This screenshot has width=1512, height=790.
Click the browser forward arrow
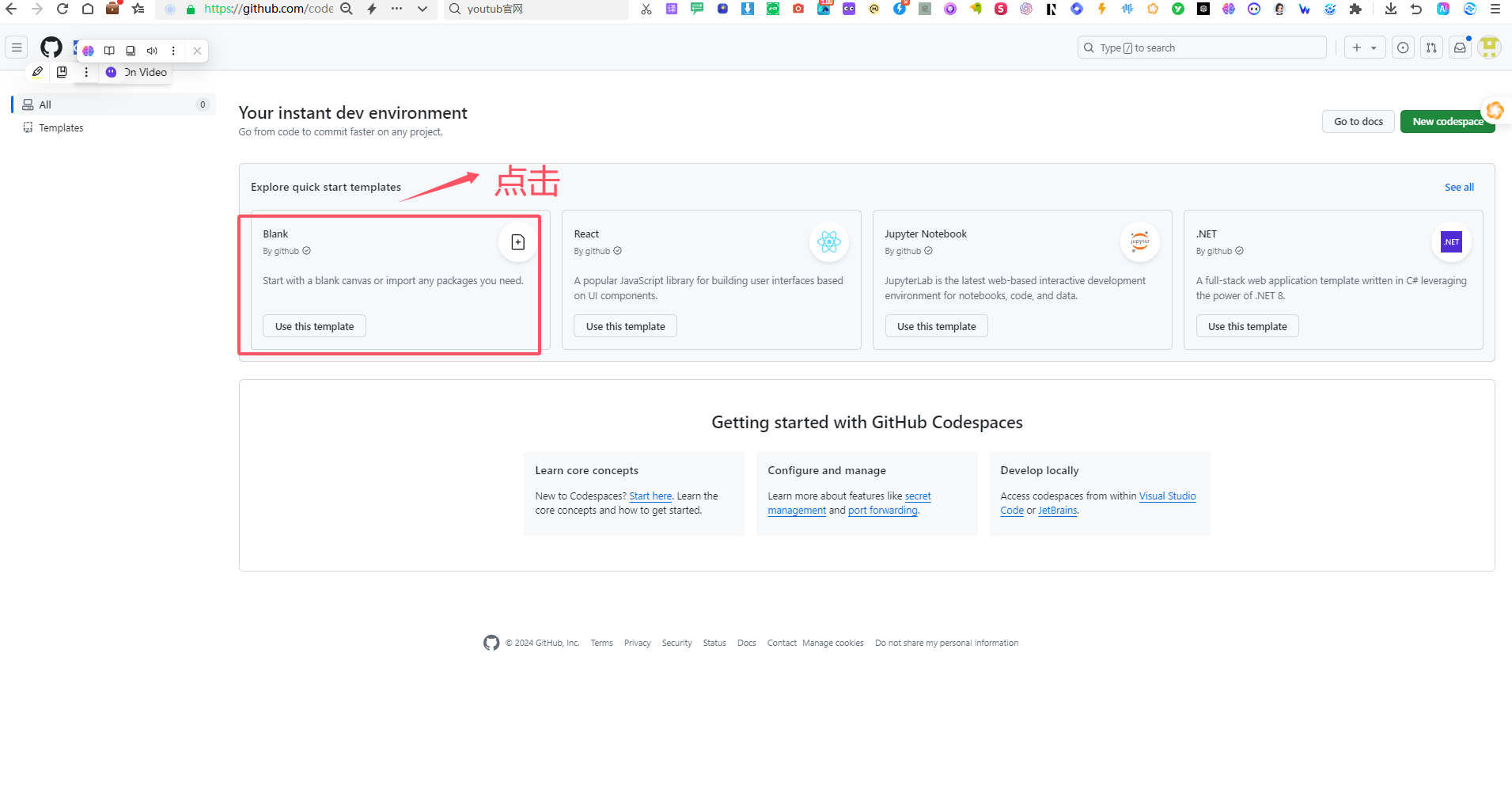[36, 9]
